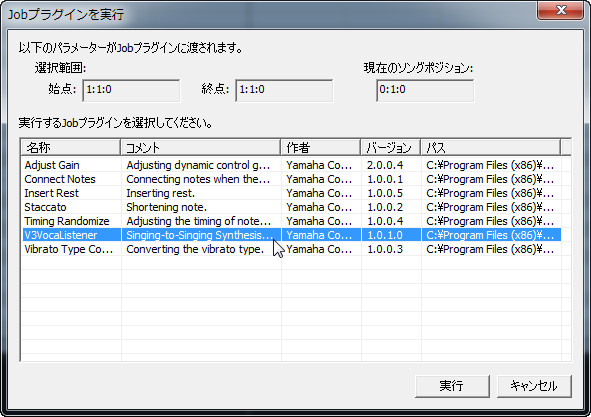The image size is (591, 417).
Task: Click the 始点 start position field
Action: [131, 90]
